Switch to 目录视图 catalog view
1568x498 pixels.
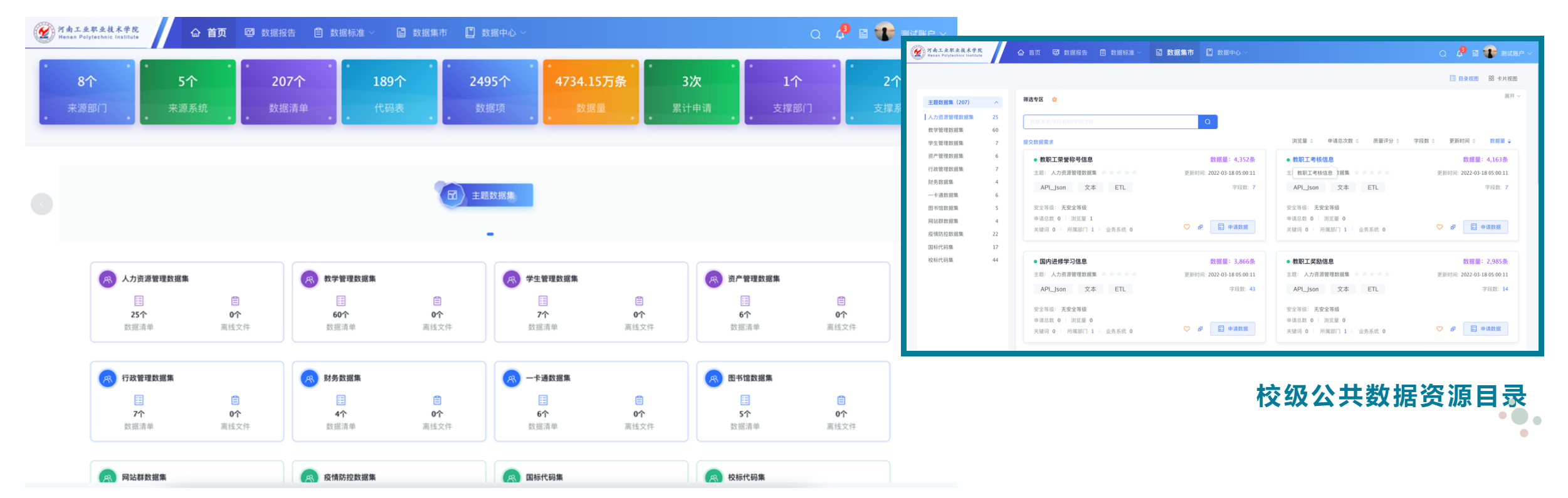[1464, 79]
